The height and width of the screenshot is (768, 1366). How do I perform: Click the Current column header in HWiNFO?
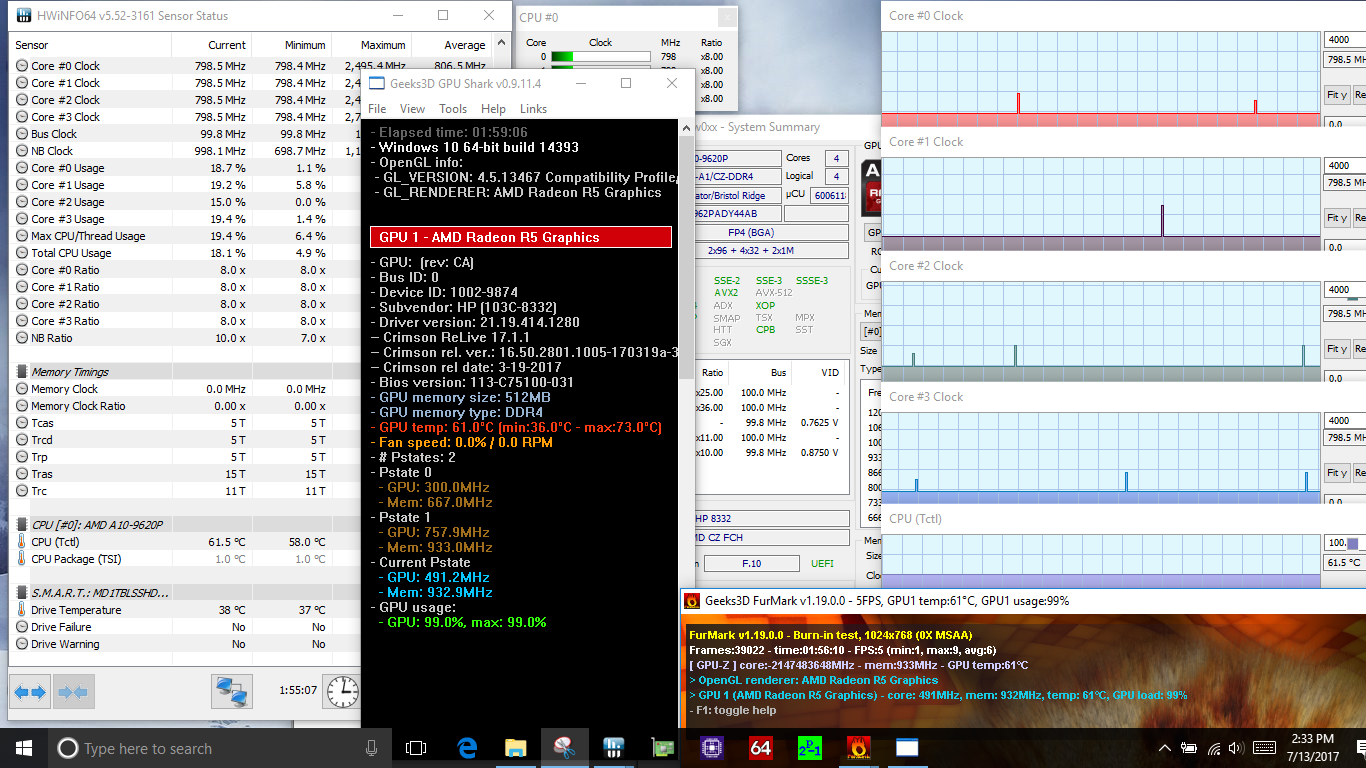pyautogui.click(x=211, y=45)
